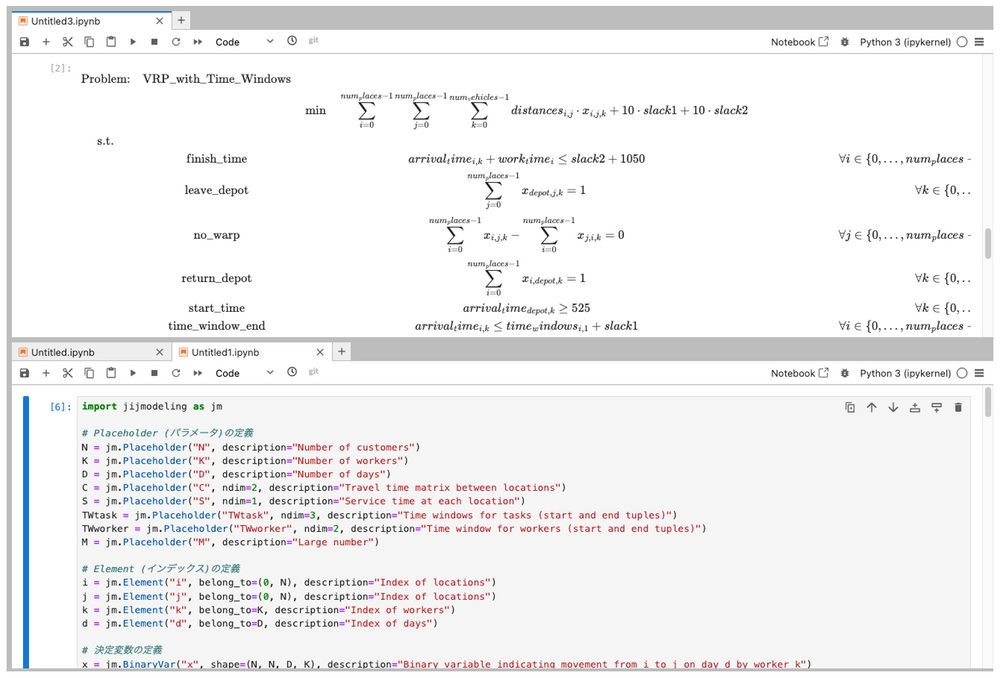Stop kernel execution in the lower notebook toolbar
The image size is (1000, 678).
154,373
